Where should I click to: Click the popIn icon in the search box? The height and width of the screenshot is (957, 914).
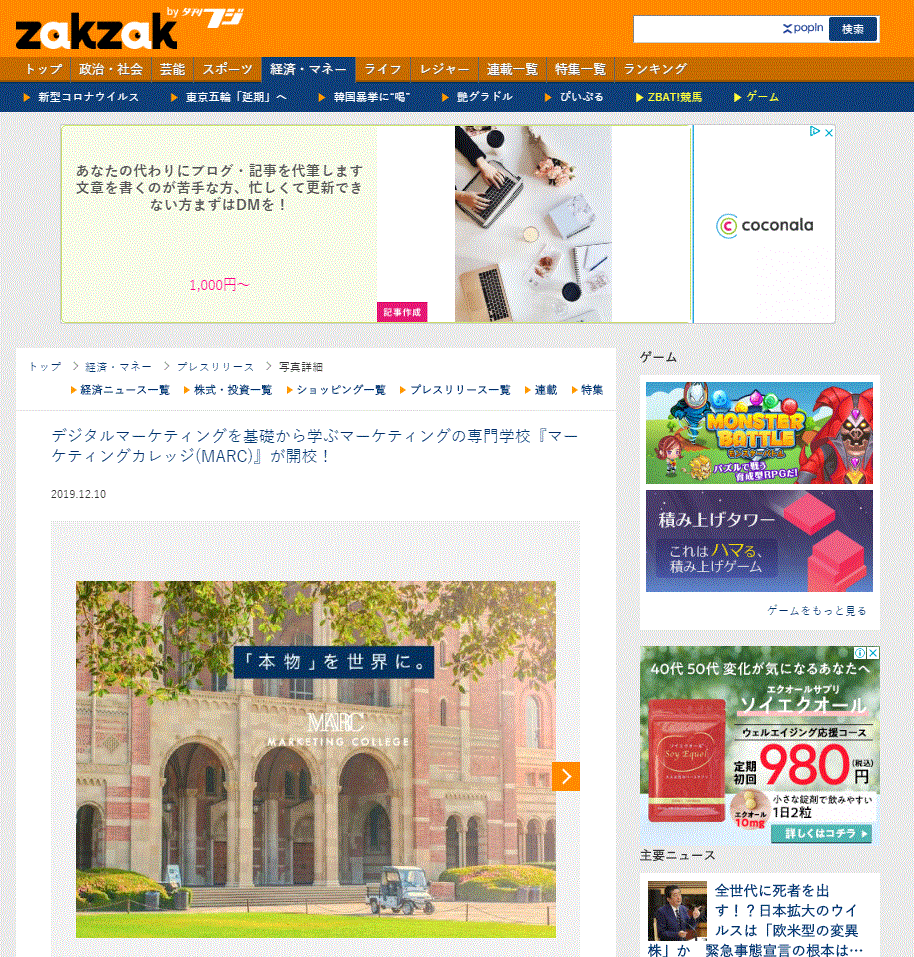799,29
